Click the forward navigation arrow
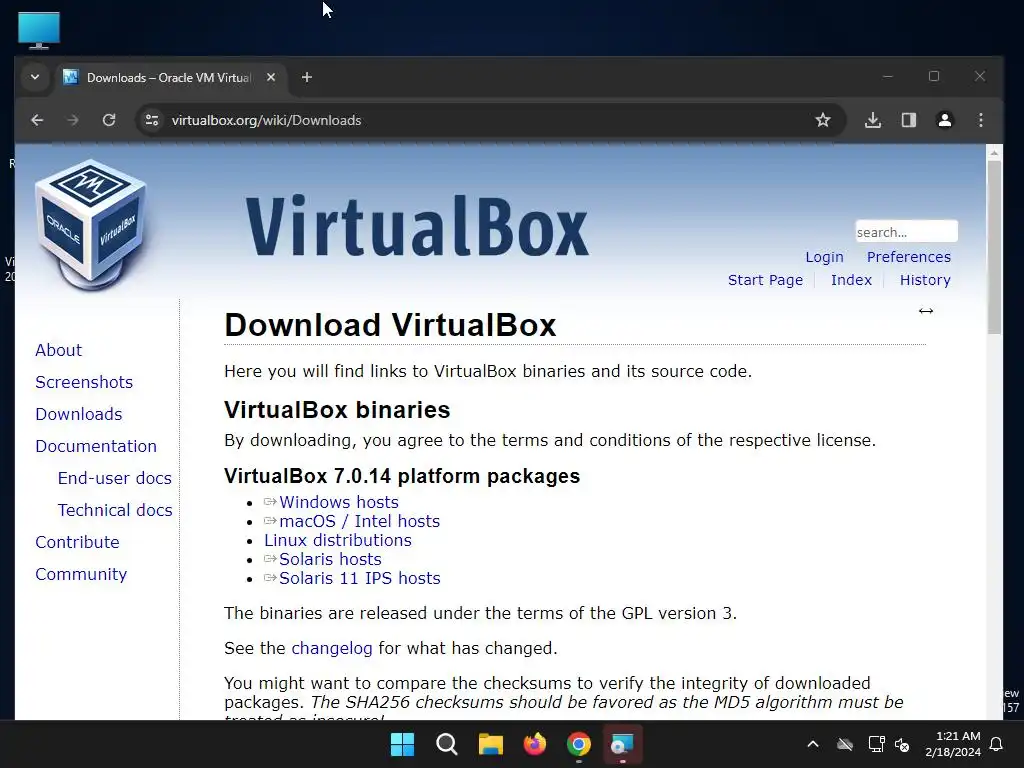Screen dimensions: 1024x768 (72, 120)
